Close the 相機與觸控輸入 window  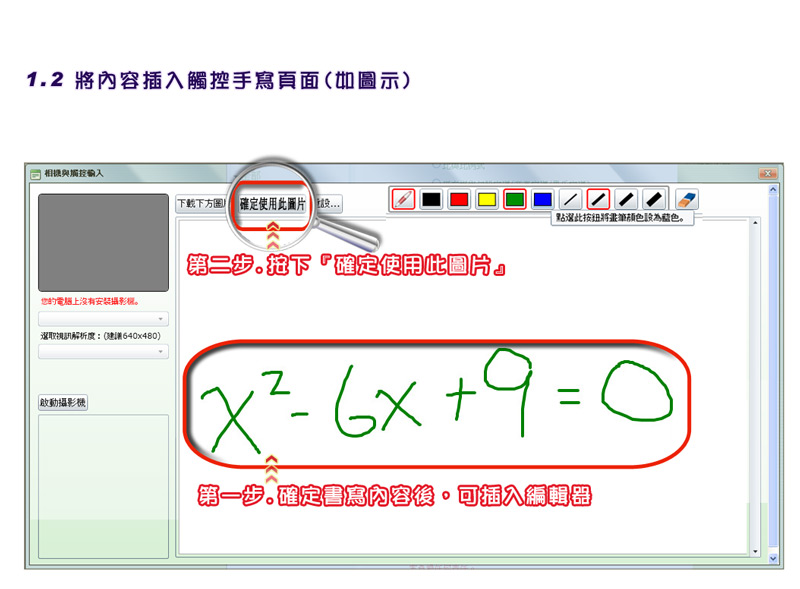coord(767,174)
